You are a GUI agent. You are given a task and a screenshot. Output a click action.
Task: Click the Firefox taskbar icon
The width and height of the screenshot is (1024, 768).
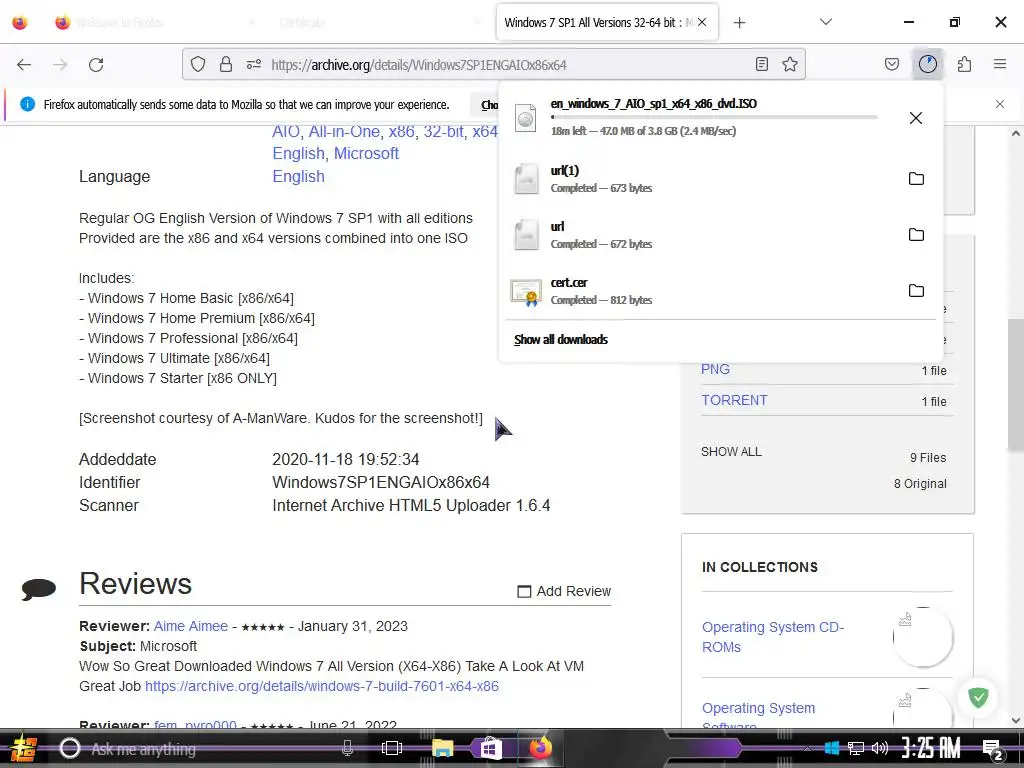tap(540, 747)
